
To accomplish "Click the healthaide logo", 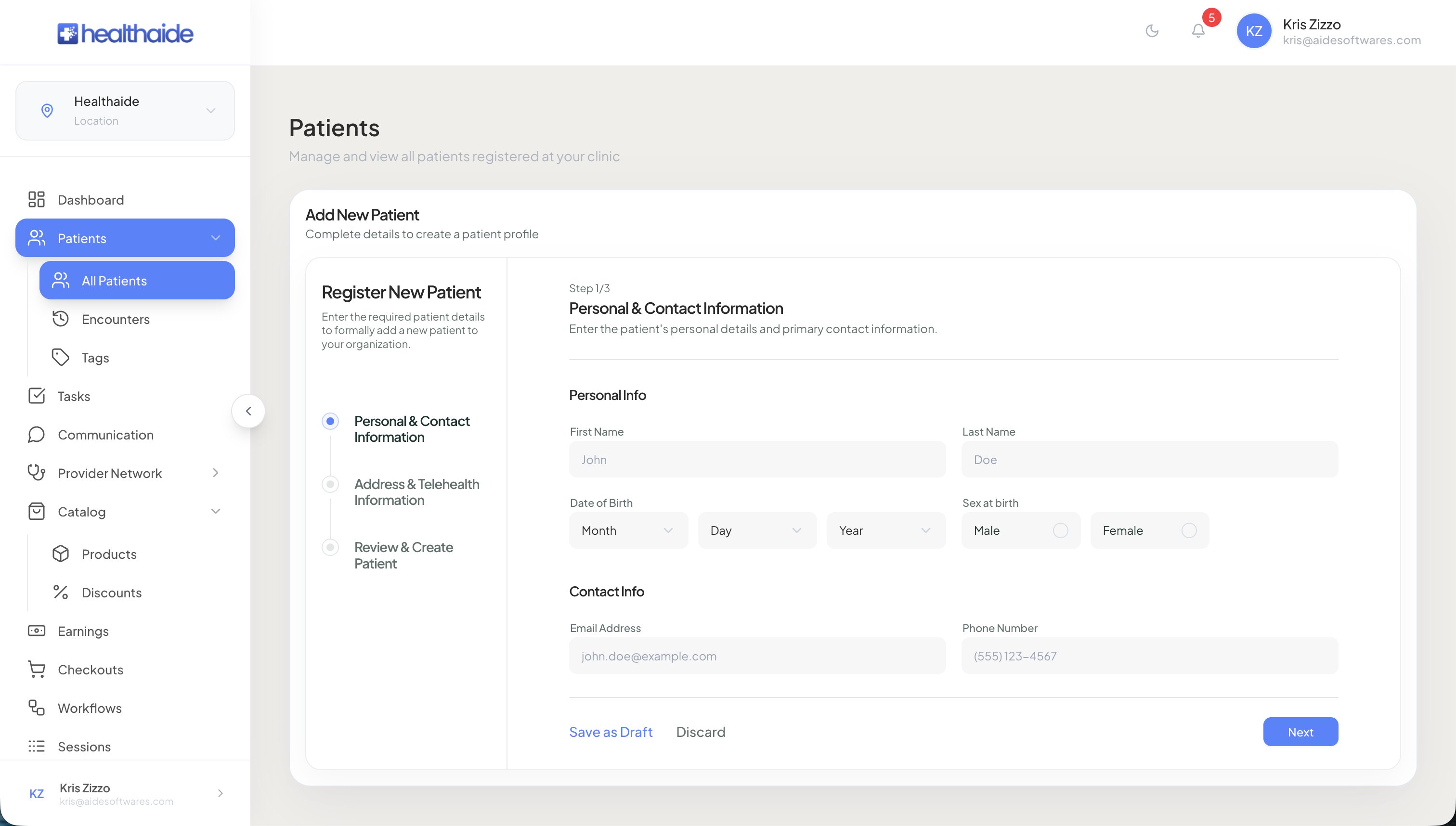I will click(x=125, y=34).
